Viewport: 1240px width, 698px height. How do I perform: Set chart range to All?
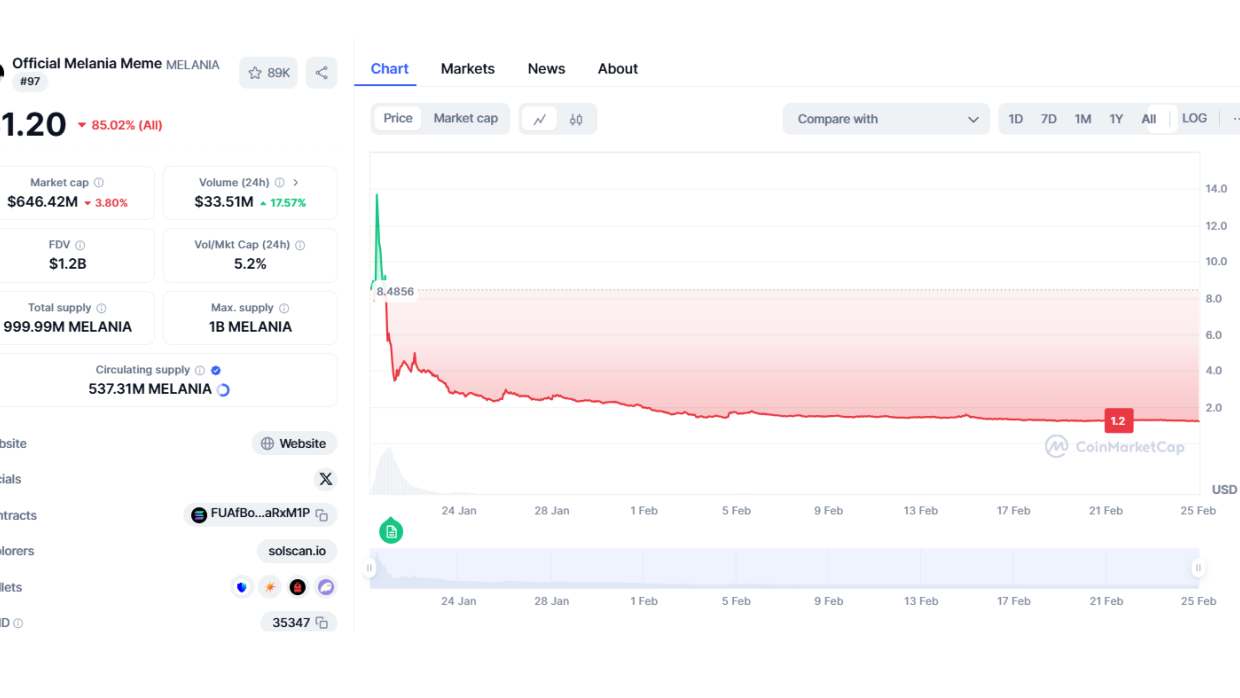click(x=1149, y=119)
